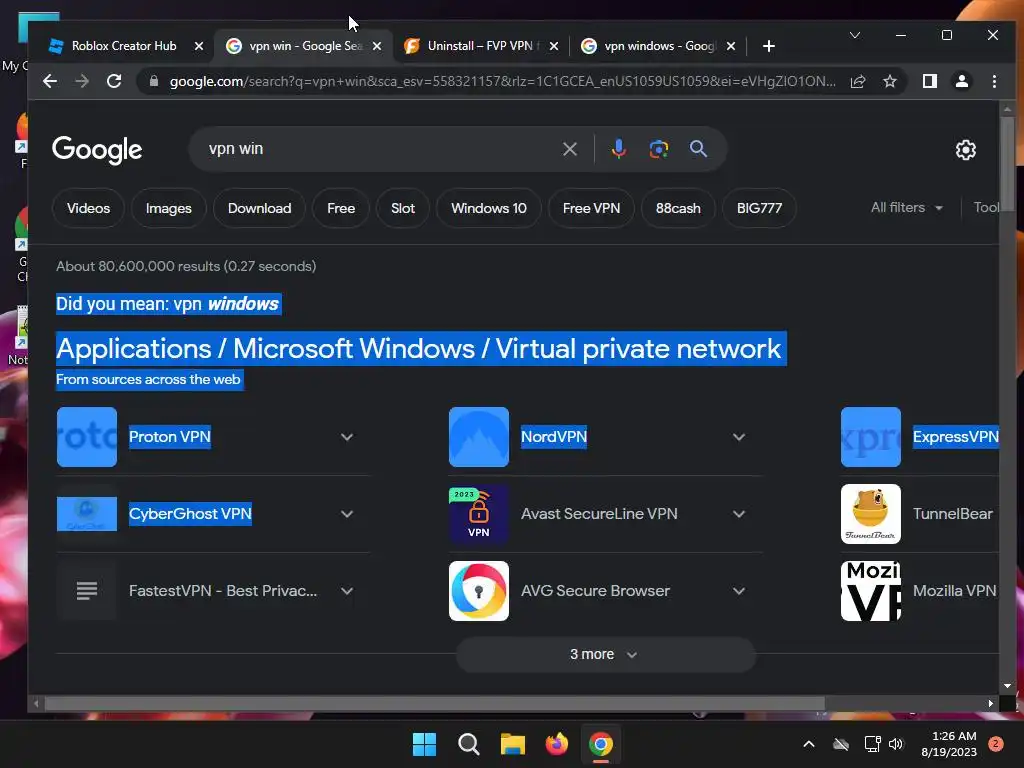Image resolution: width=1024 pixels, height=768 pixels.
Task: Open Chrome's three-dot menu
Action: coord(994,81)
